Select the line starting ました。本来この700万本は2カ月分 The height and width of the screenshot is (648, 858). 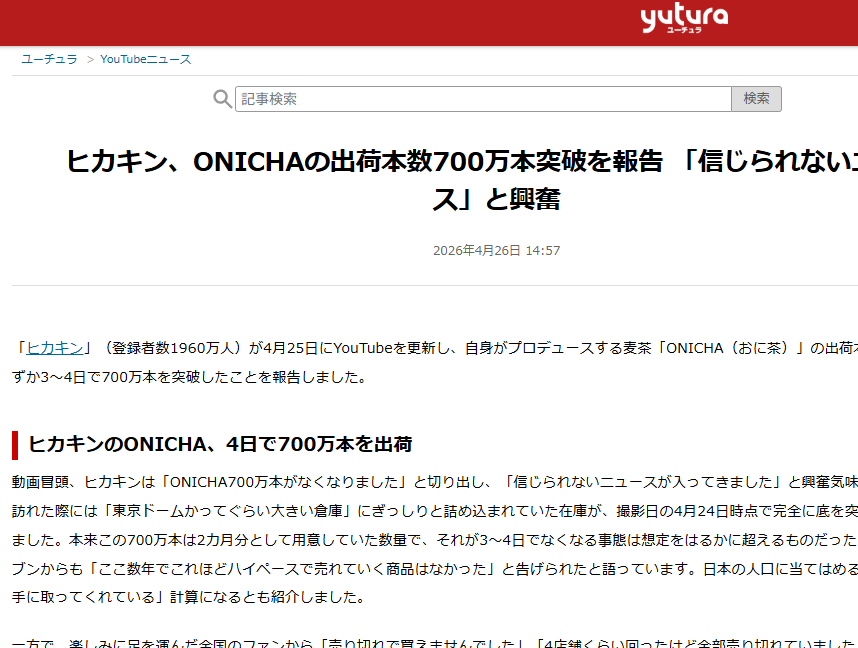point(435,540)
